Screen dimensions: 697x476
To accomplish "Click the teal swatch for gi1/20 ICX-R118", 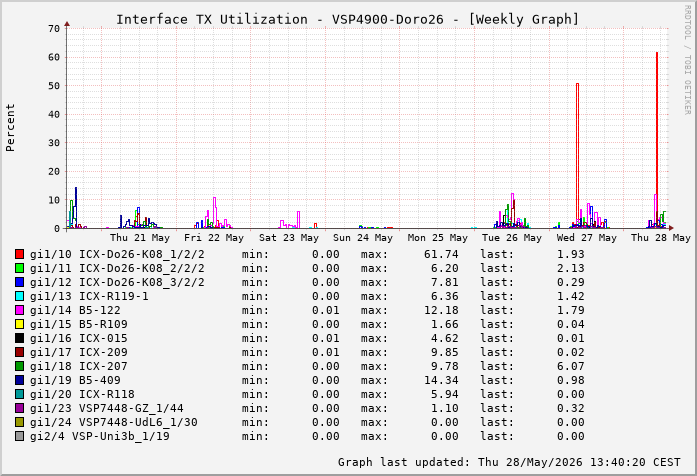I will [19, 394].
